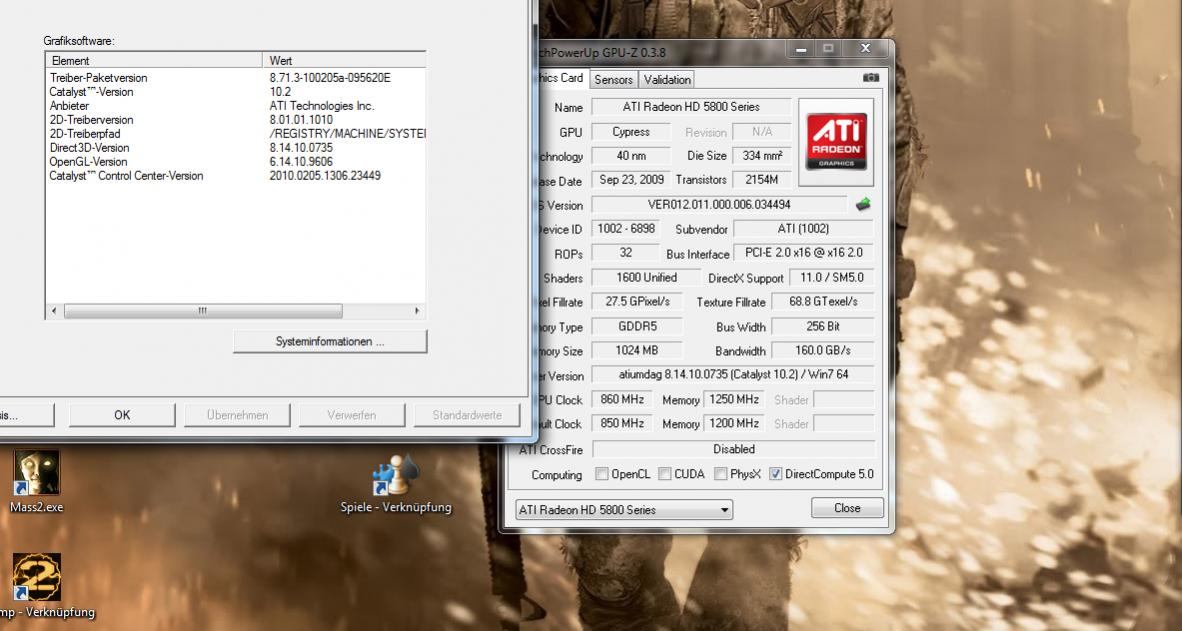The width and height of the screenshot is (1182, 631).
Task: Click the Subvendor field ATI (1002)
Action: click(x=803, y=228)
